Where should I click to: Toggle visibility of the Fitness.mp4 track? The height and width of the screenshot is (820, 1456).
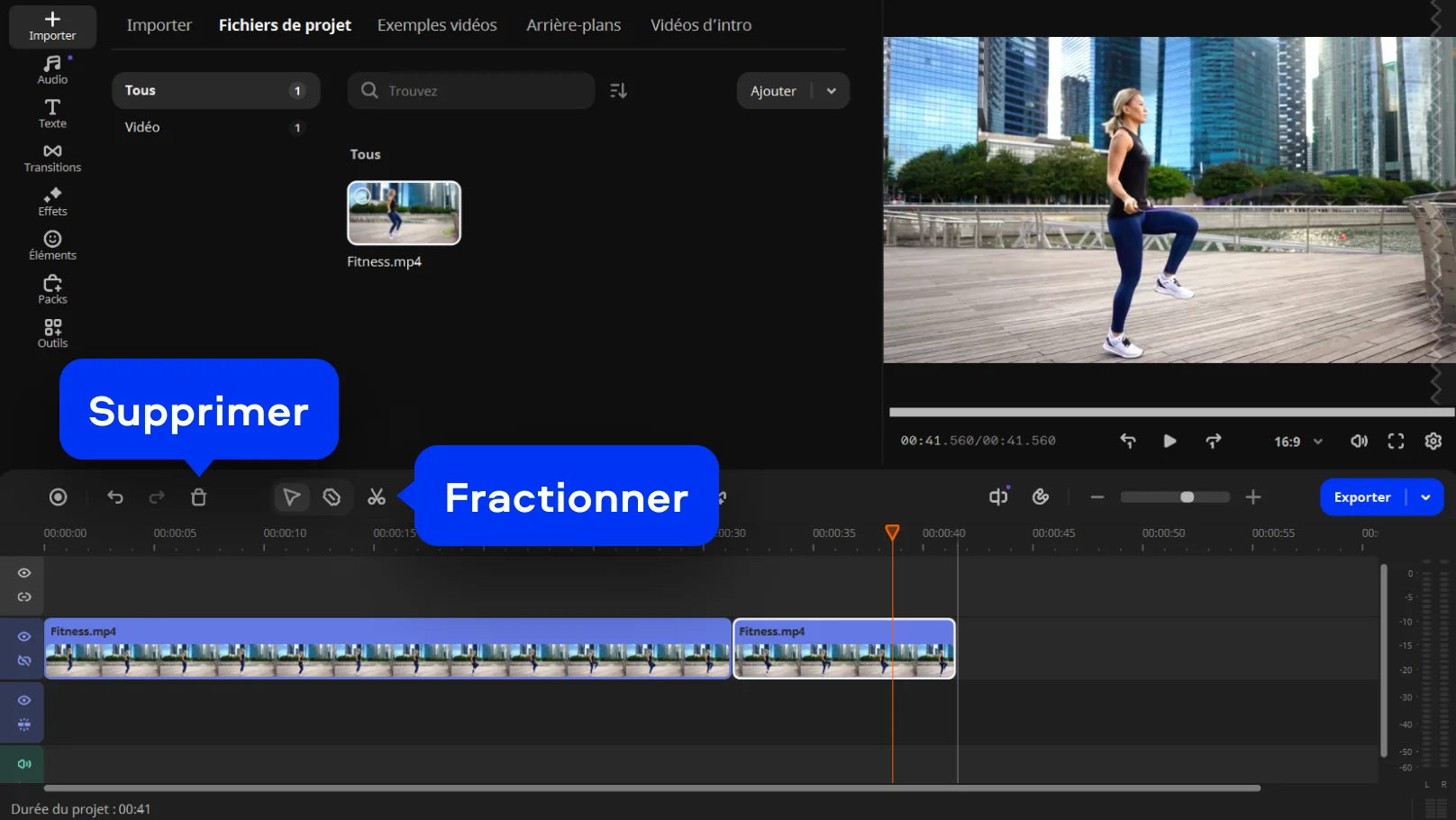pyautogui.click(x=24, y=637)
